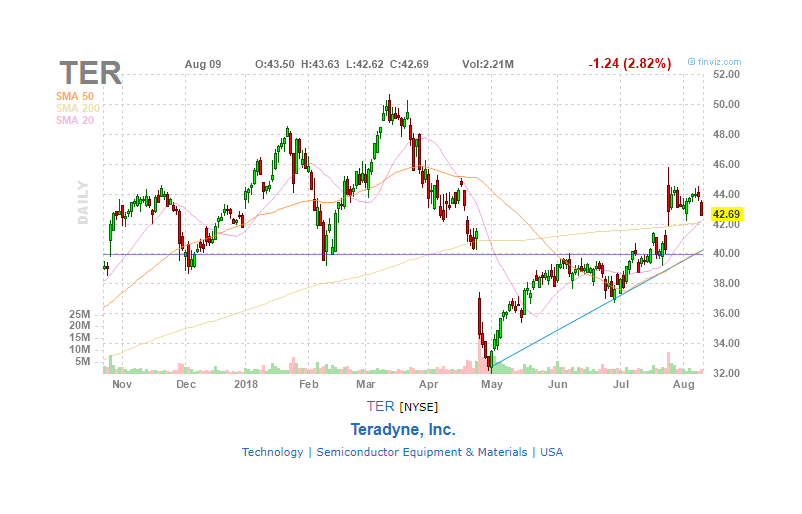The height and width of the screenshot is (514, 802).
Task: Click the 40.00 price axis label
Action: (726, 254)
